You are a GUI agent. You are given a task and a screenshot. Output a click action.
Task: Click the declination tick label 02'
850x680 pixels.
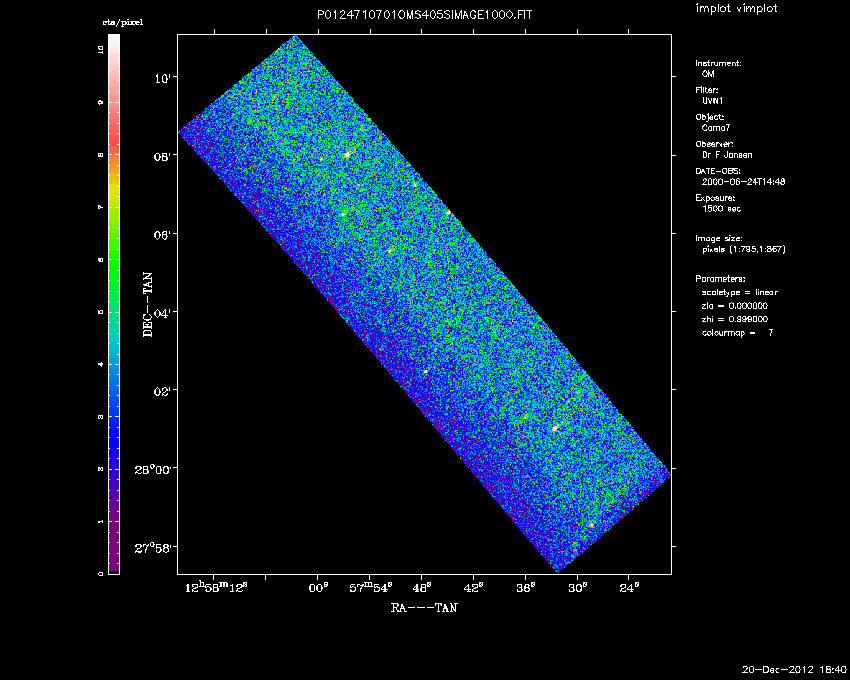(162, 391)
